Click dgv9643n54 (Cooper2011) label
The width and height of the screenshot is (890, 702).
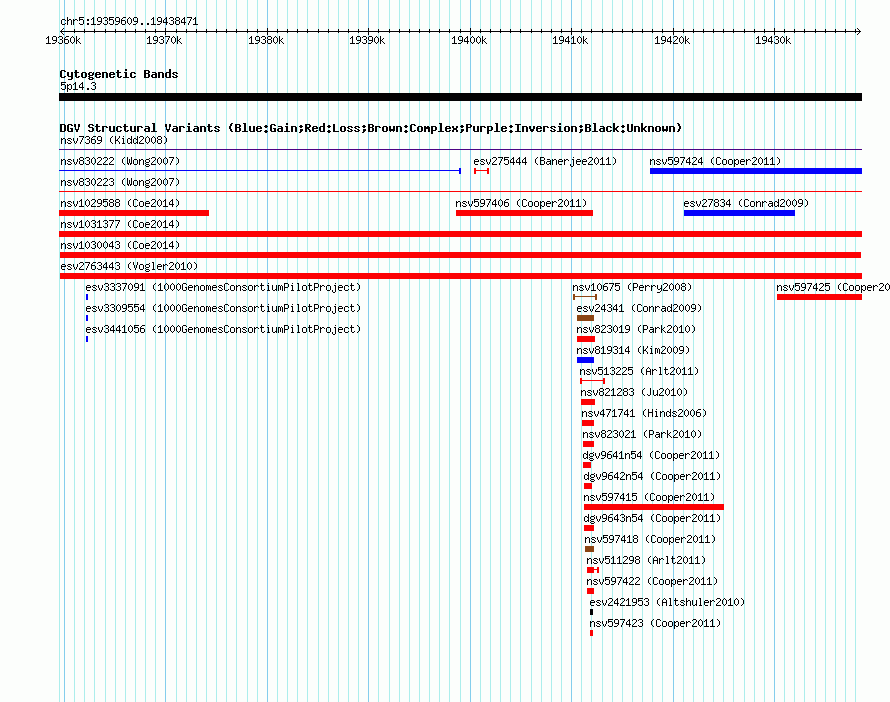click(x=652, y=518)
